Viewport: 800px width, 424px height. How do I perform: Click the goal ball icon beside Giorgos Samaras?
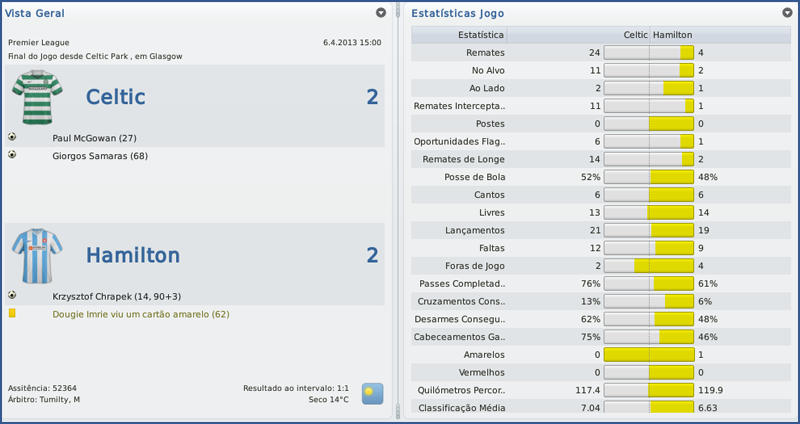tap(12, 155)
